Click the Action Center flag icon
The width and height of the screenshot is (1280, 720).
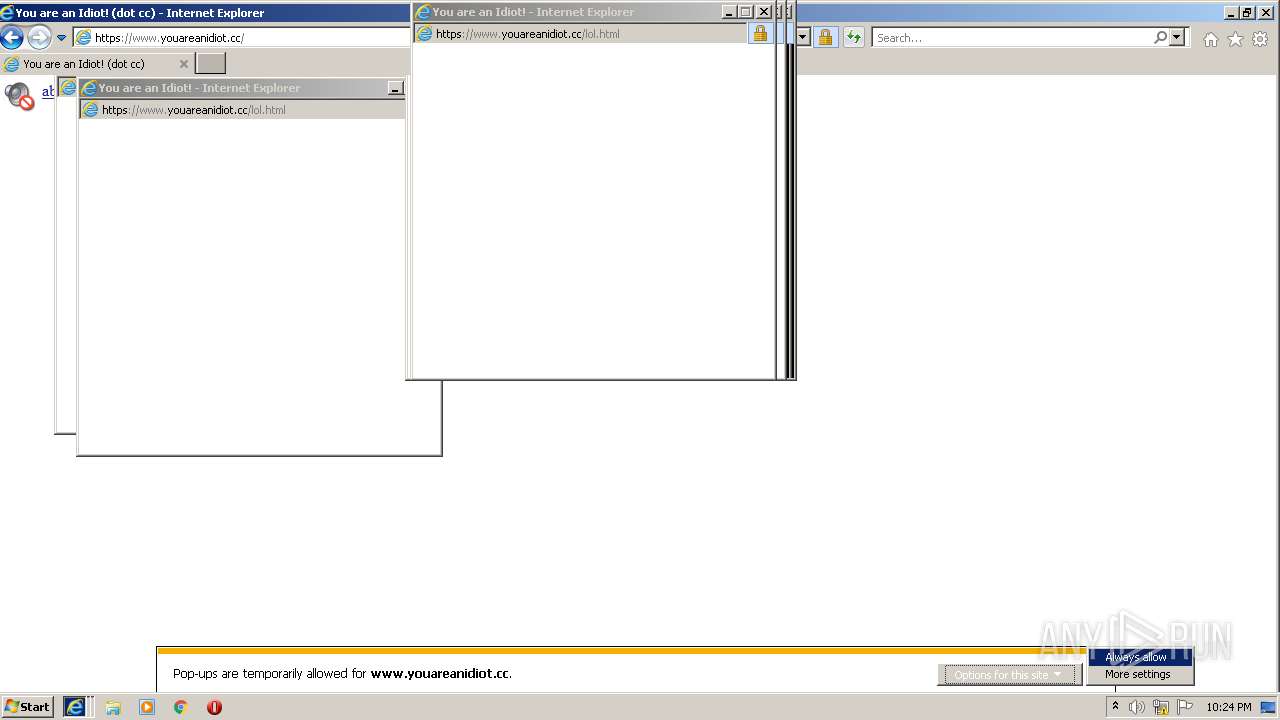tap(1185, 707)
